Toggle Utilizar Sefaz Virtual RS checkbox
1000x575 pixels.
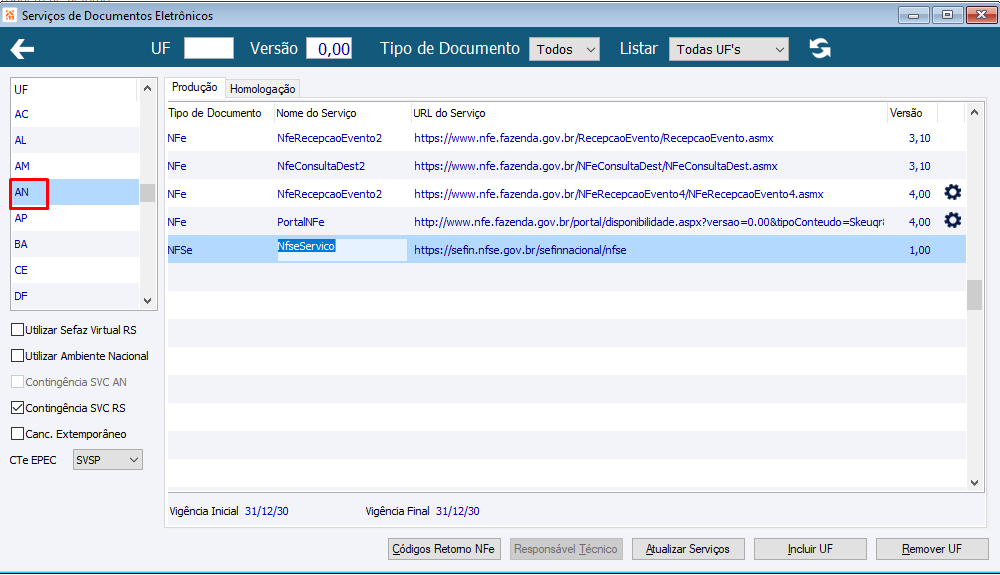[x=18, y=330]
